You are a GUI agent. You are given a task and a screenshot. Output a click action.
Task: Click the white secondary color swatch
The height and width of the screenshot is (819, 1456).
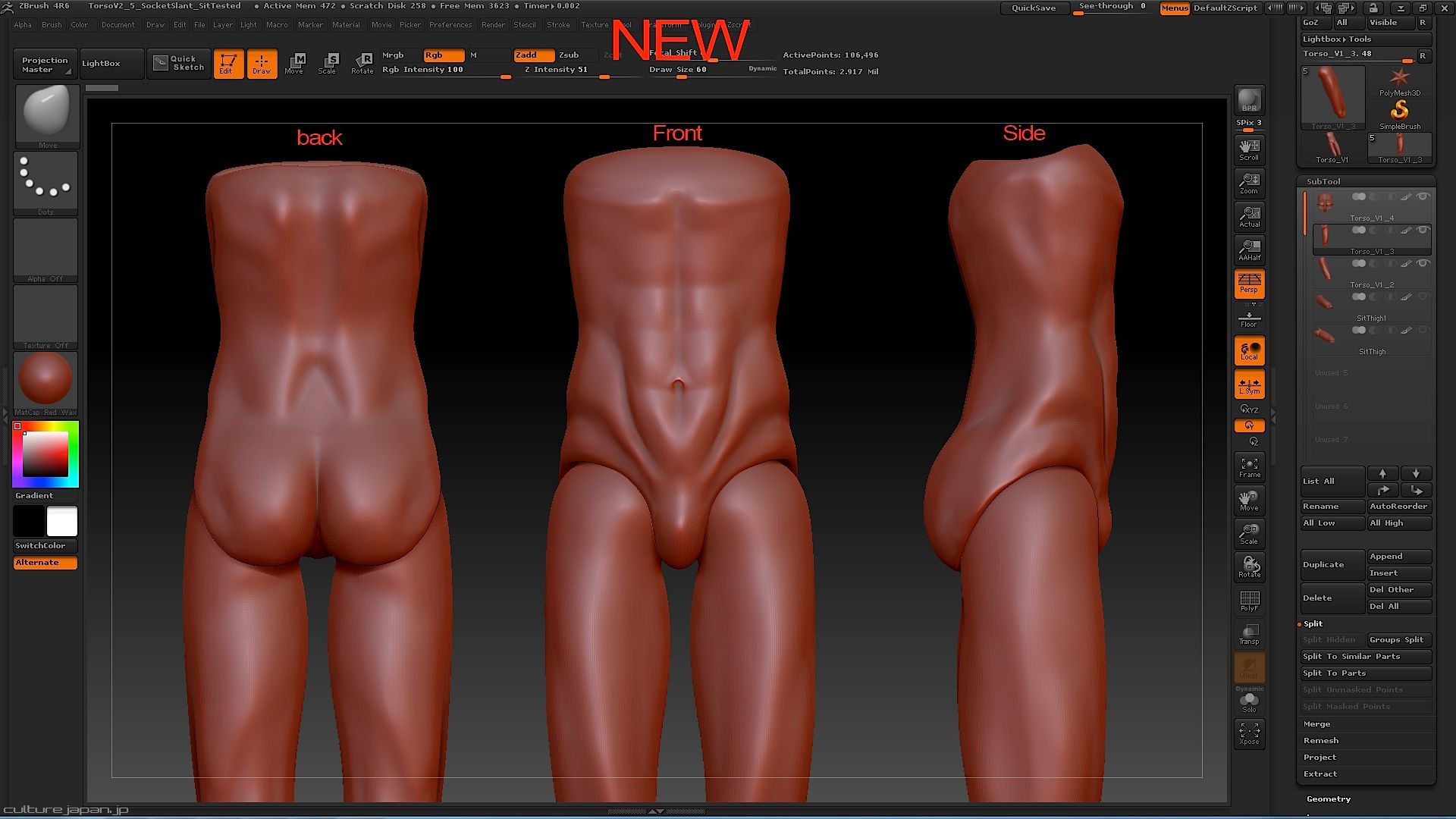[62, 522]
